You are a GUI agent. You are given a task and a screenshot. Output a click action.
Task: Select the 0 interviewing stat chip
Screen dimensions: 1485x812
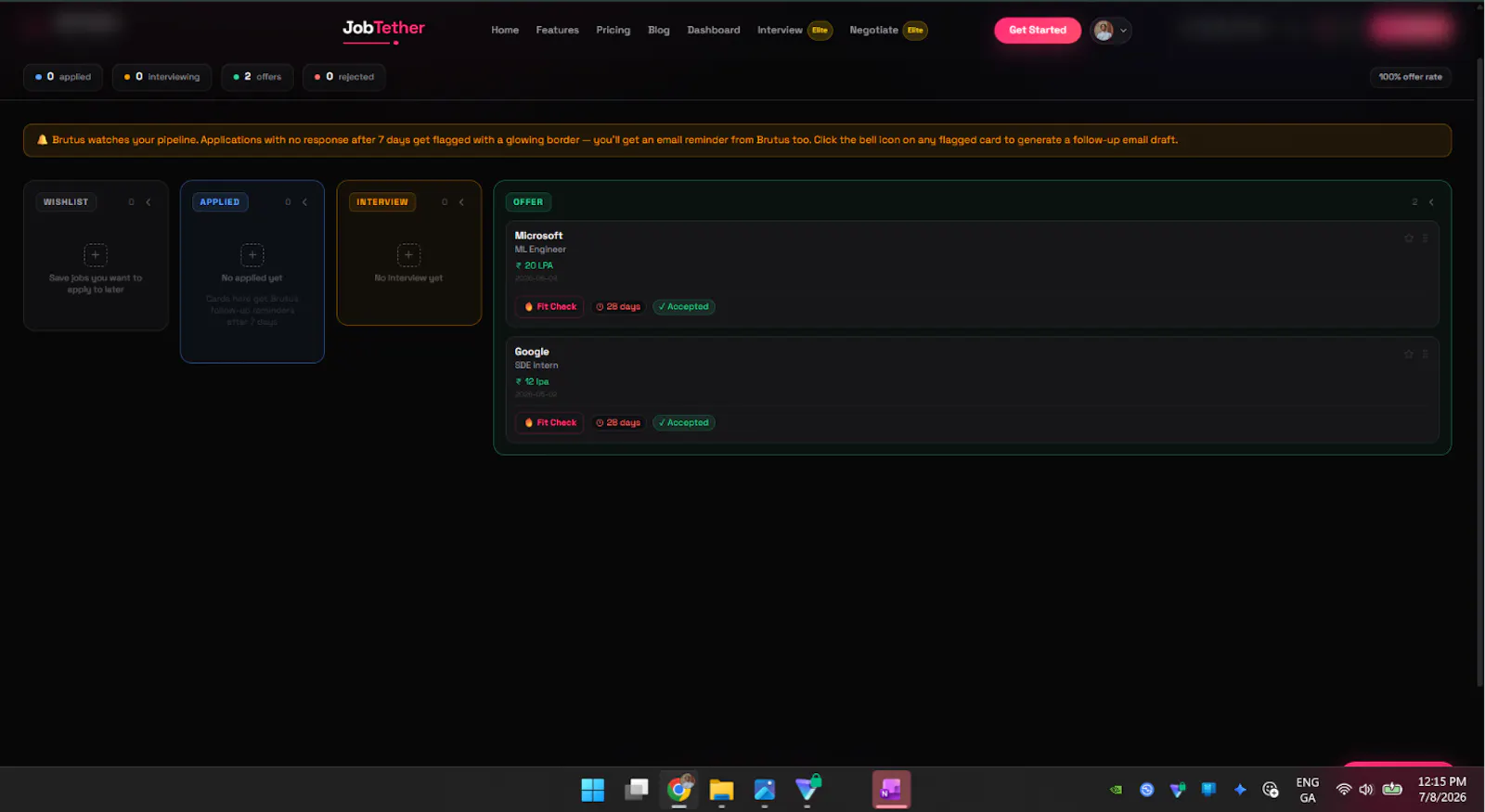click(162, 77)
